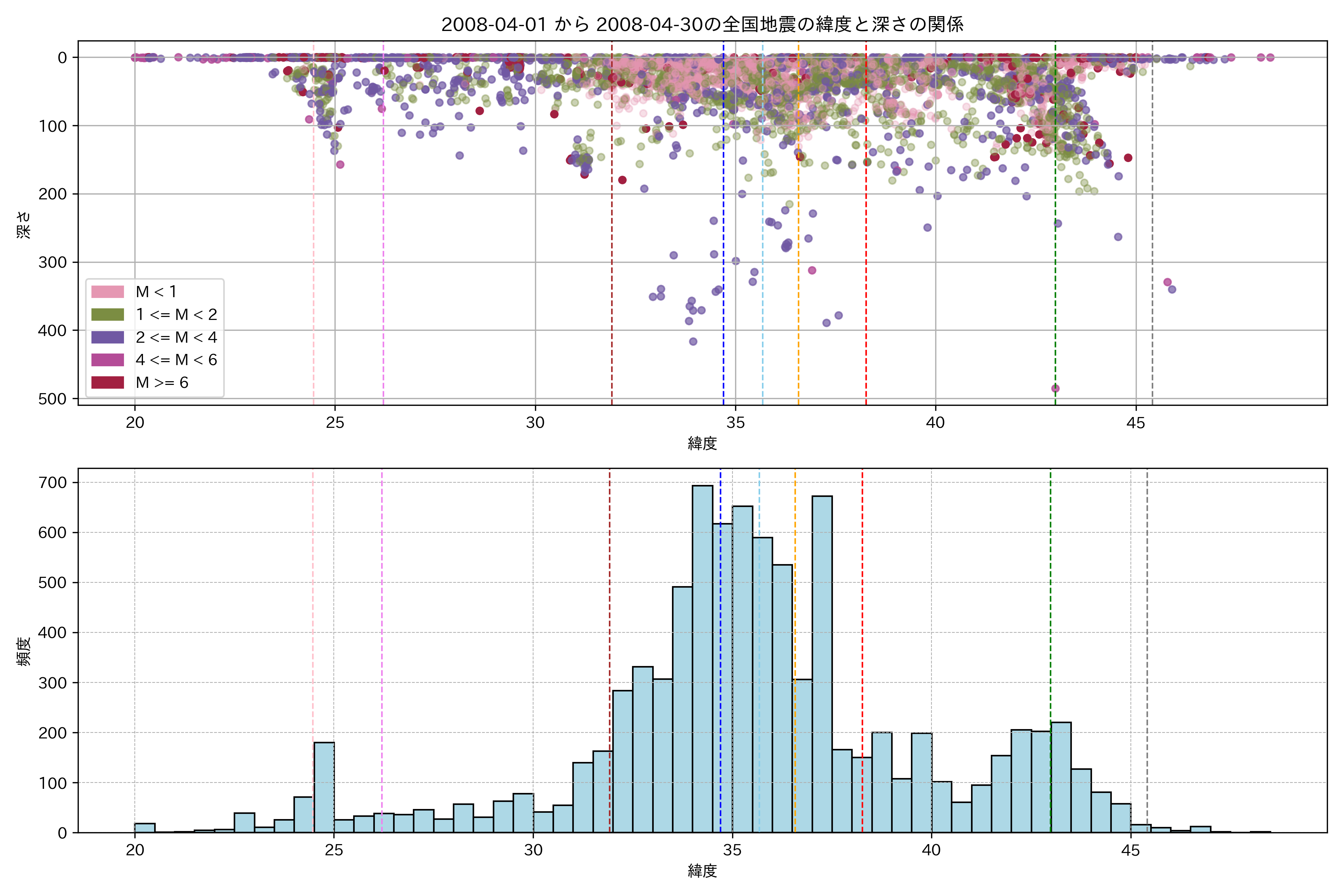The height and width of the screenshot is (896, 1344).
Task: Click the purple 2 <= M < 4 legend swatch
Action: (108, 337)
